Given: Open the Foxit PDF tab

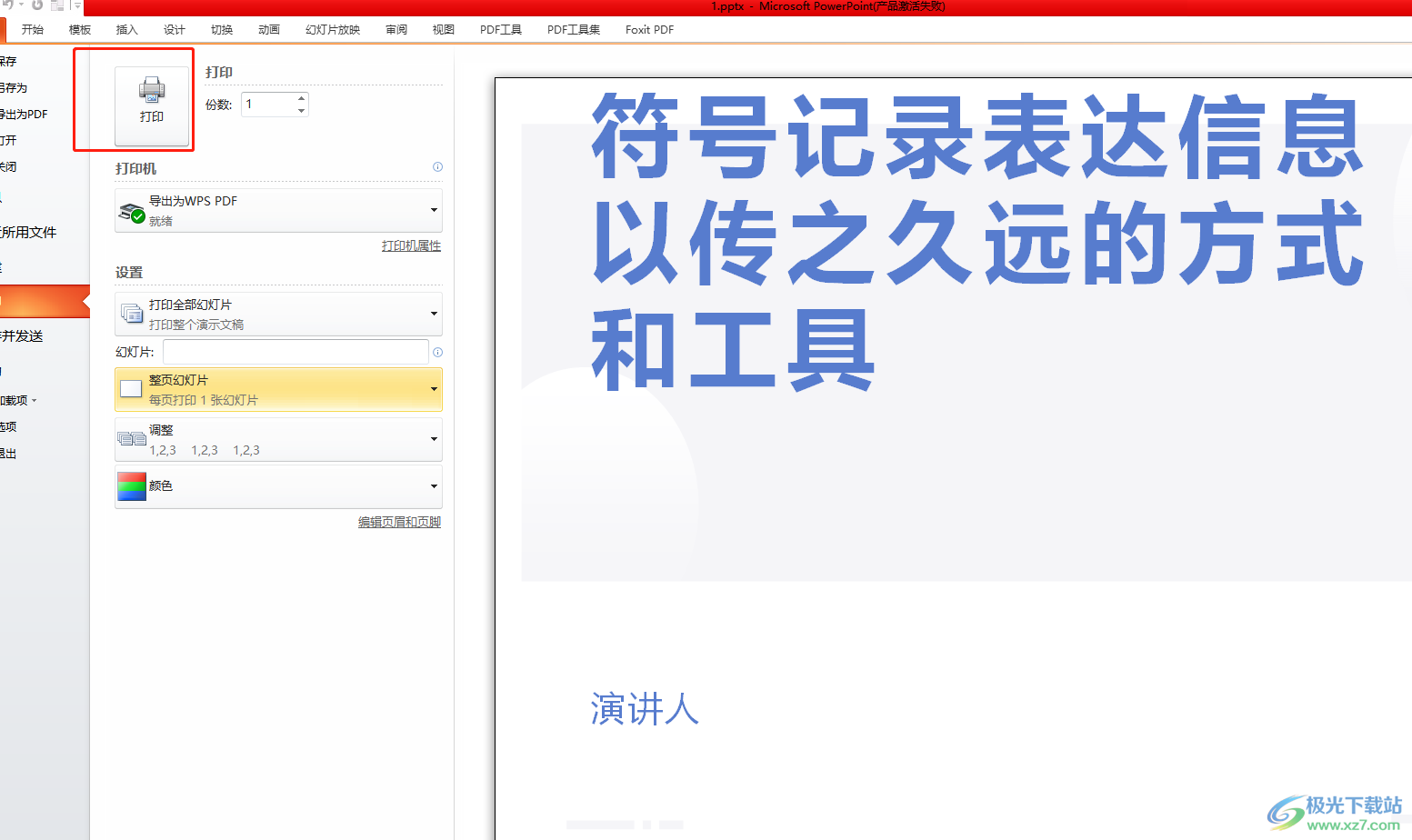Looking at the screenshot, I should coord(649,30).
